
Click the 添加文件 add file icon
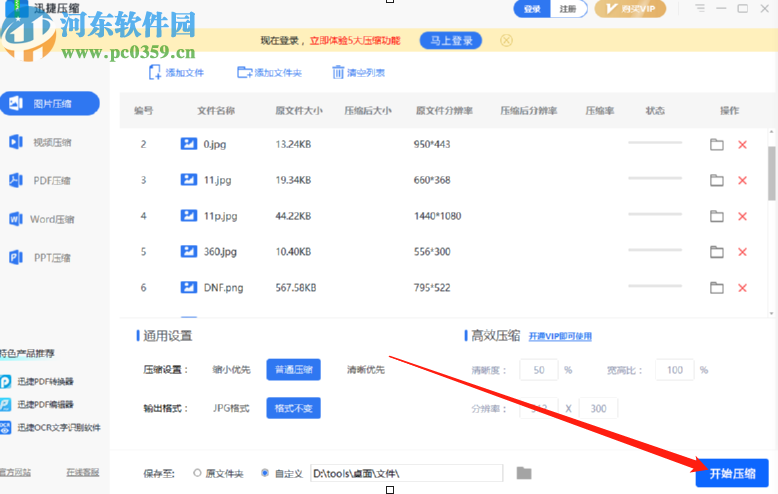pyautogui.click(x=155, y=72)
